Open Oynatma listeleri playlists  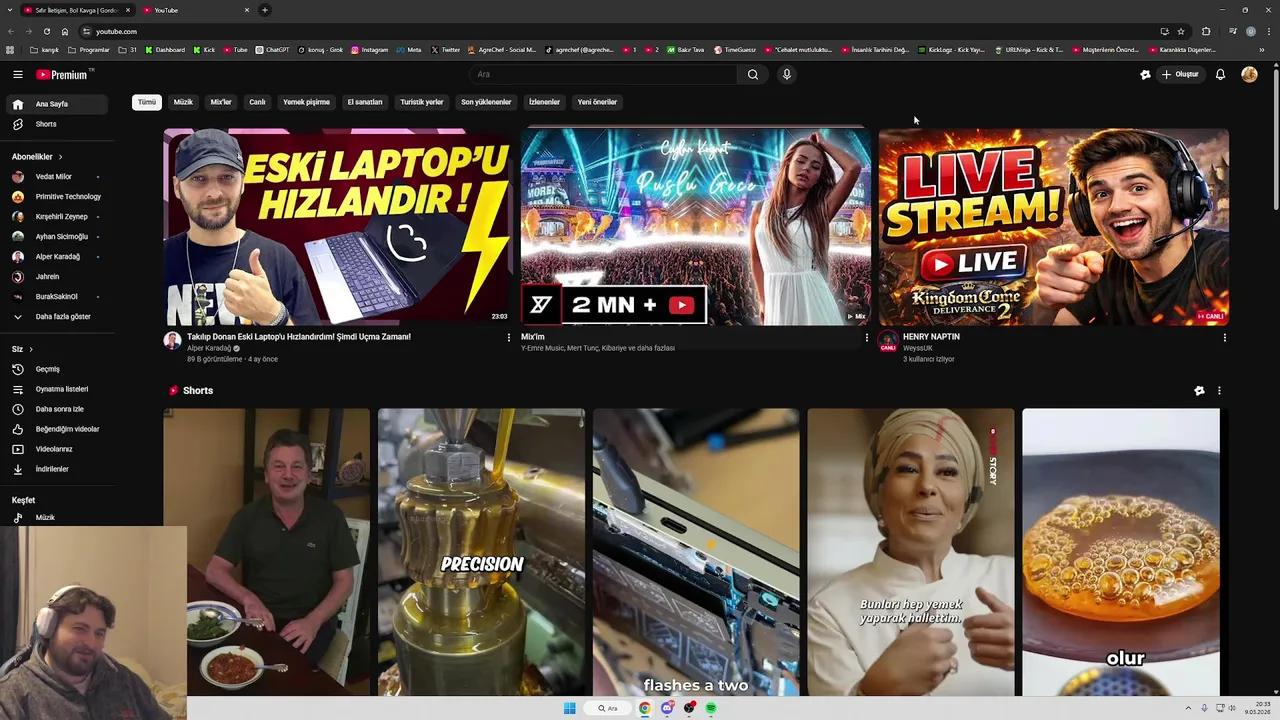click(56, 389)
